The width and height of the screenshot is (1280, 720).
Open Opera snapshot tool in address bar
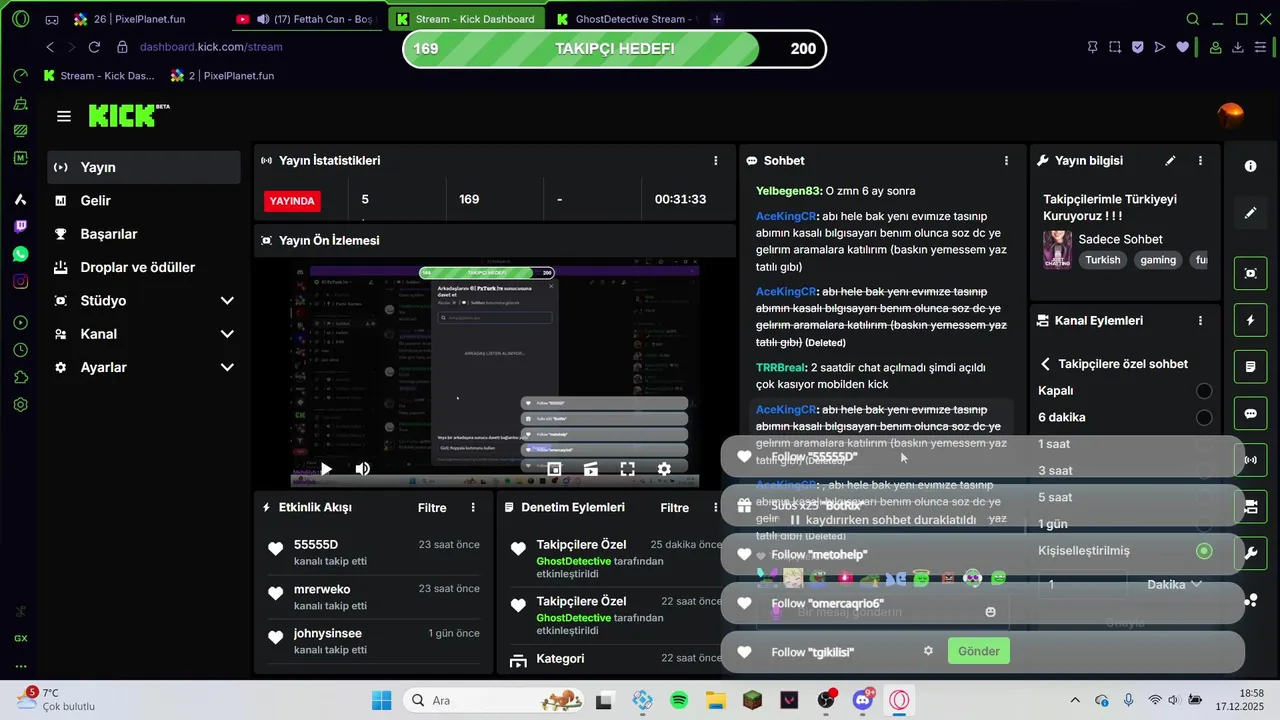[1115, 47]
